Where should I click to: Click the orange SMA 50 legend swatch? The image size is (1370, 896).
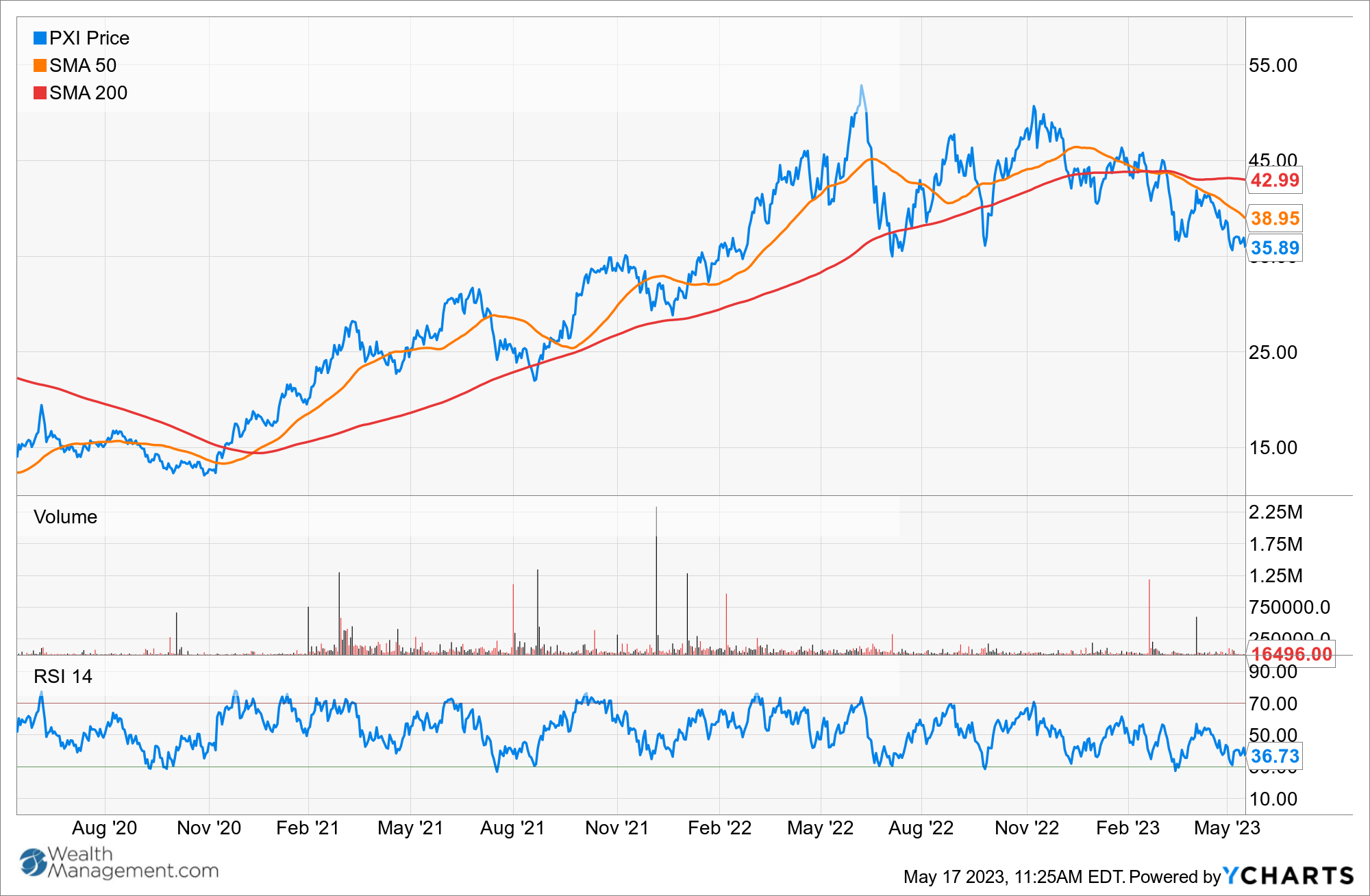click(40, 66)
